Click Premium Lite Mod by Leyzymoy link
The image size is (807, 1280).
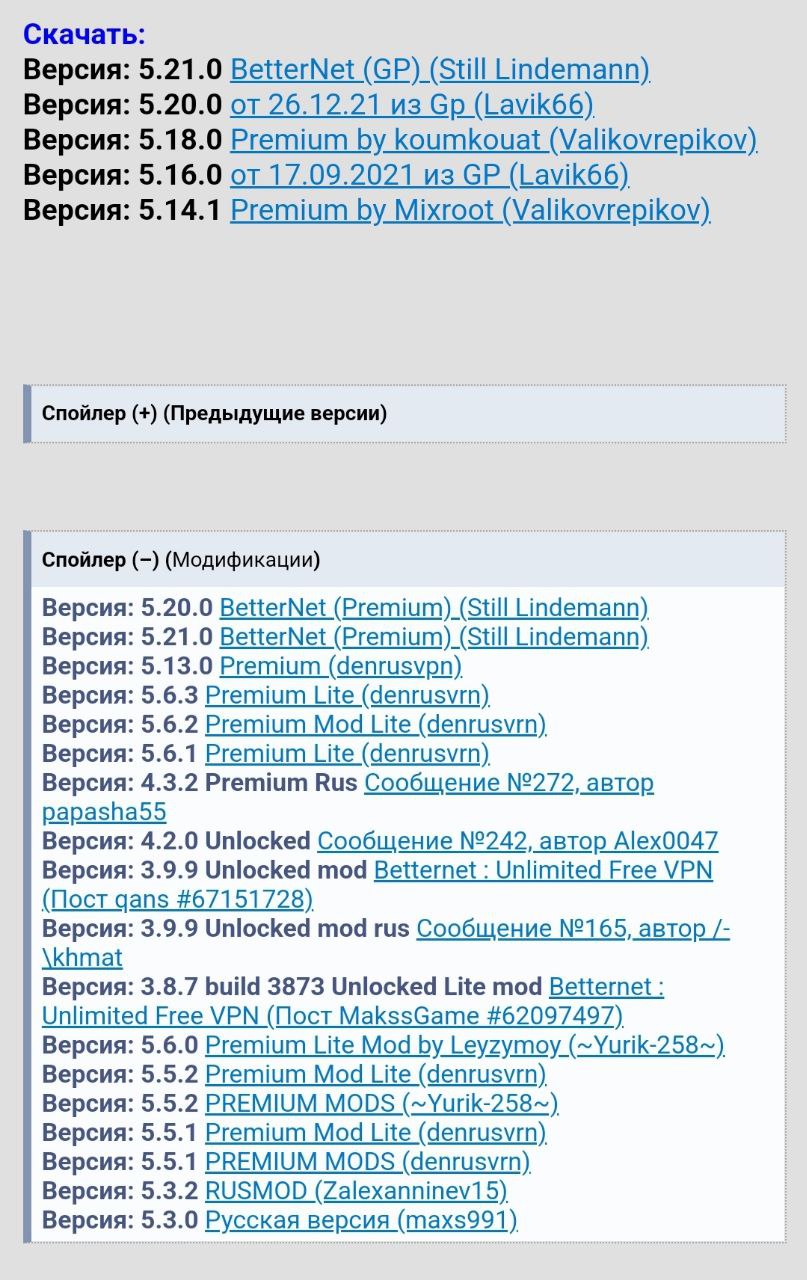coord(464,1045)
